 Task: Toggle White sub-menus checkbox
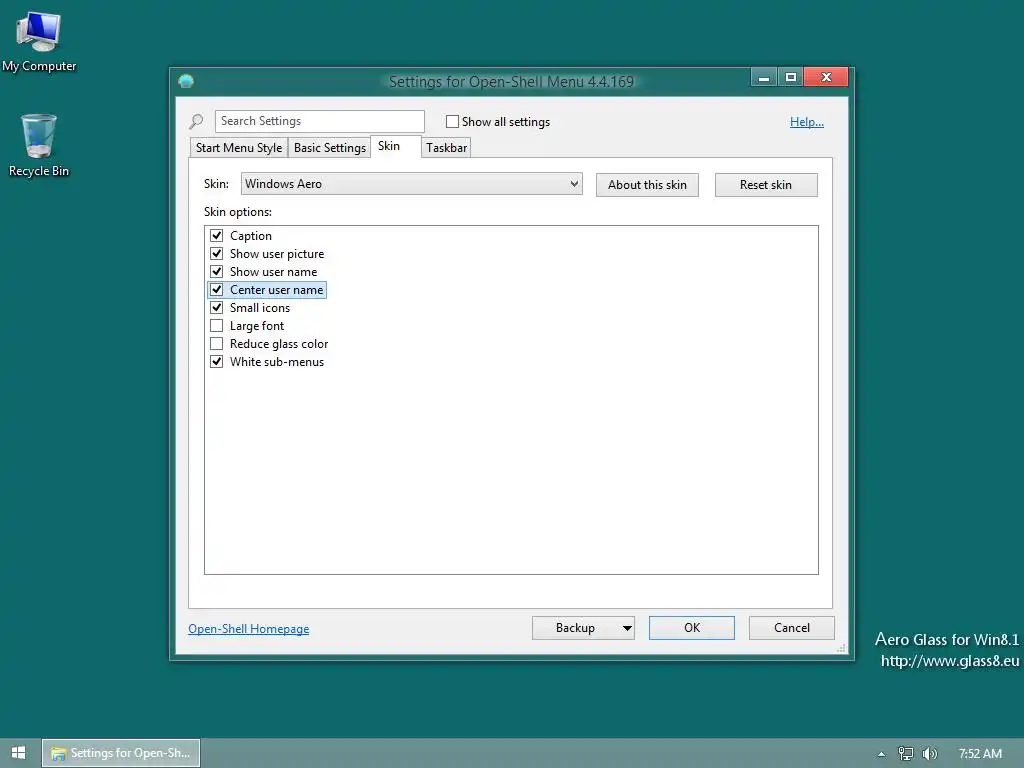pos(216,361)
